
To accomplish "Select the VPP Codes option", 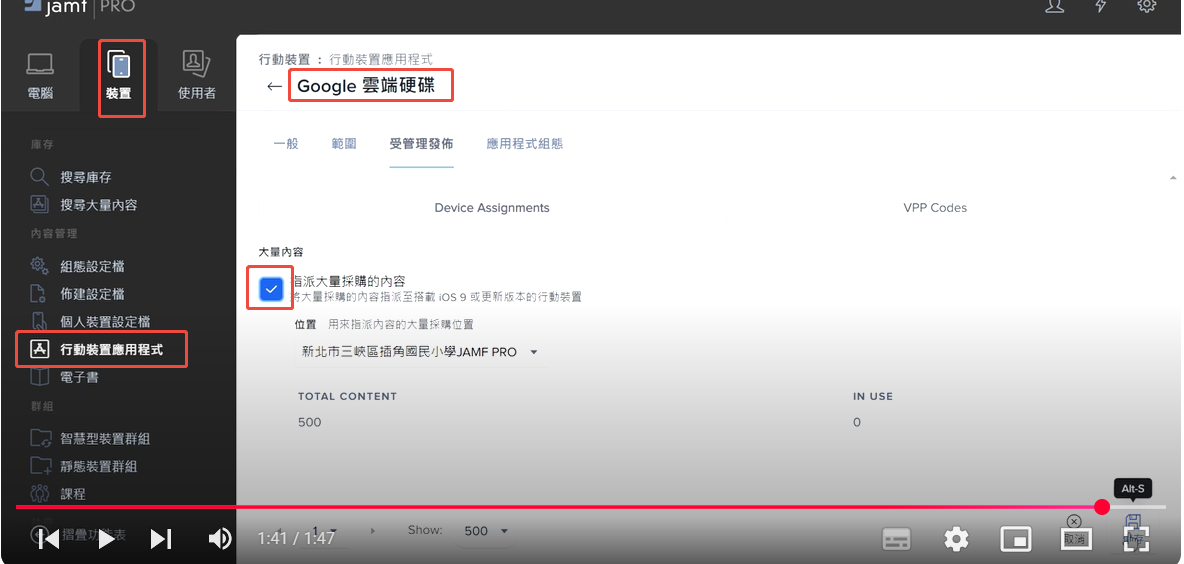I will pyautogui.click(x=935, y=208).
